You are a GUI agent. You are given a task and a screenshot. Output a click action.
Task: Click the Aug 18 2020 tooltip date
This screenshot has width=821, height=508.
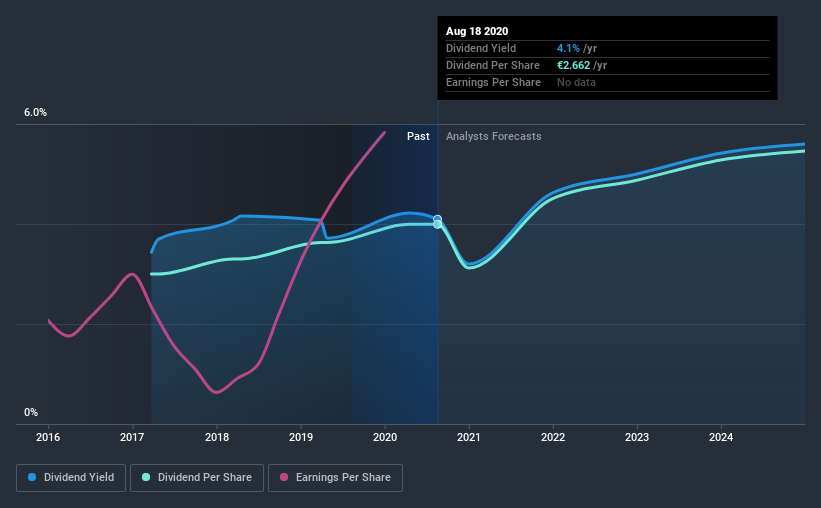tap(477, 31)
